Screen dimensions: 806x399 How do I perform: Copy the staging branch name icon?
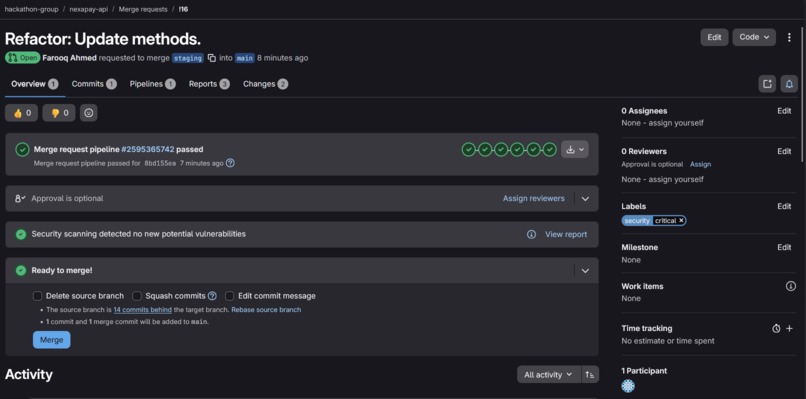(212, 58)
